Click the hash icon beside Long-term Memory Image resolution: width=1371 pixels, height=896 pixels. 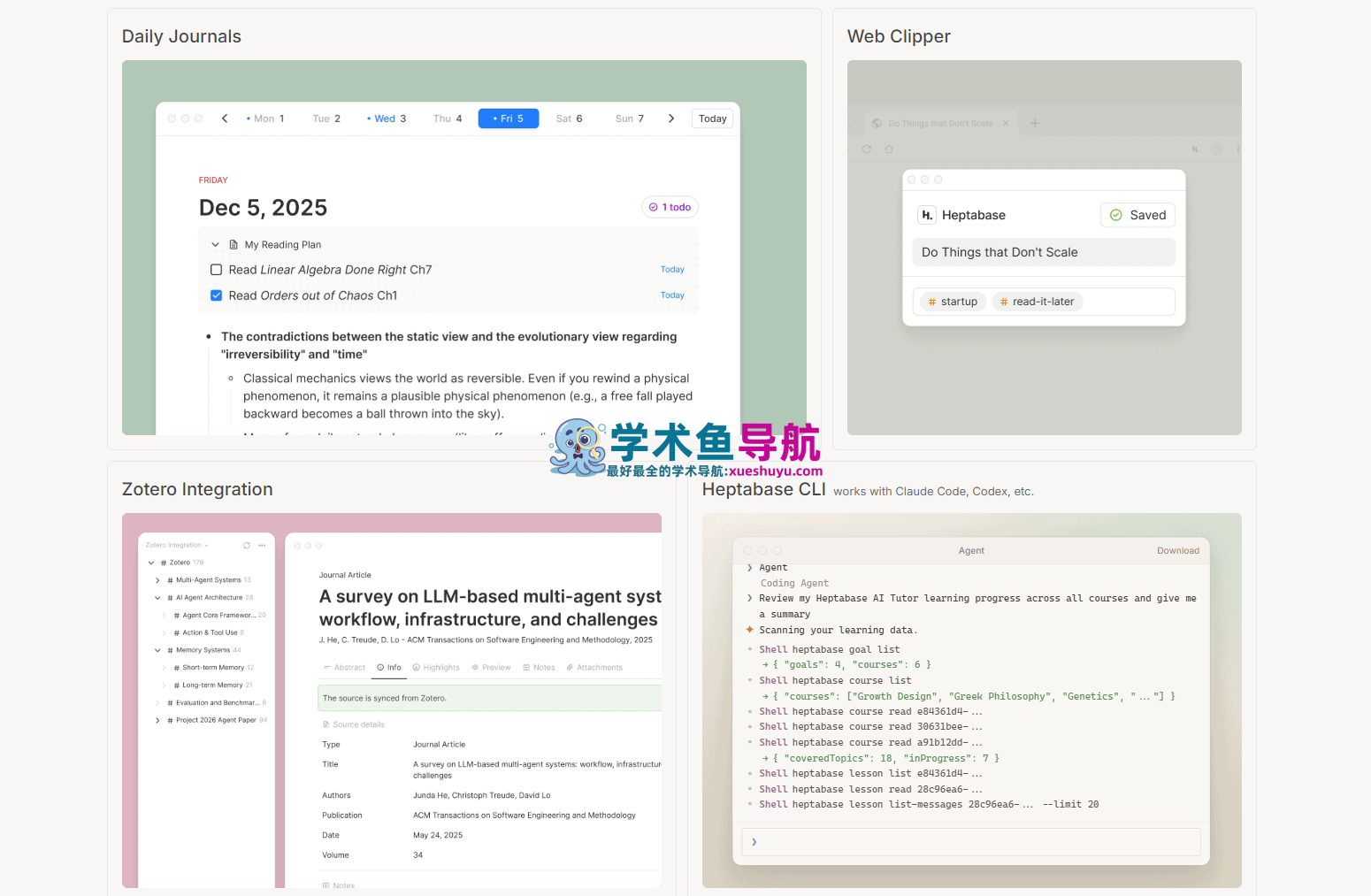(x=177, y=685)
